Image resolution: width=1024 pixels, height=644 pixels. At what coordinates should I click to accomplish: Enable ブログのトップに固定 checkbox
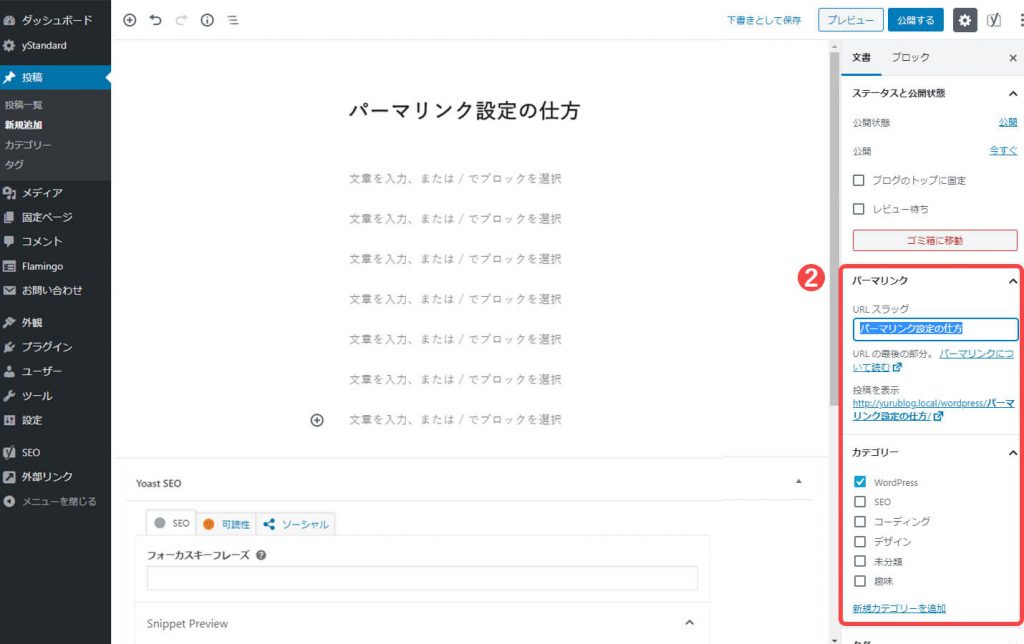pyautogui.click(x=858, y=181)
